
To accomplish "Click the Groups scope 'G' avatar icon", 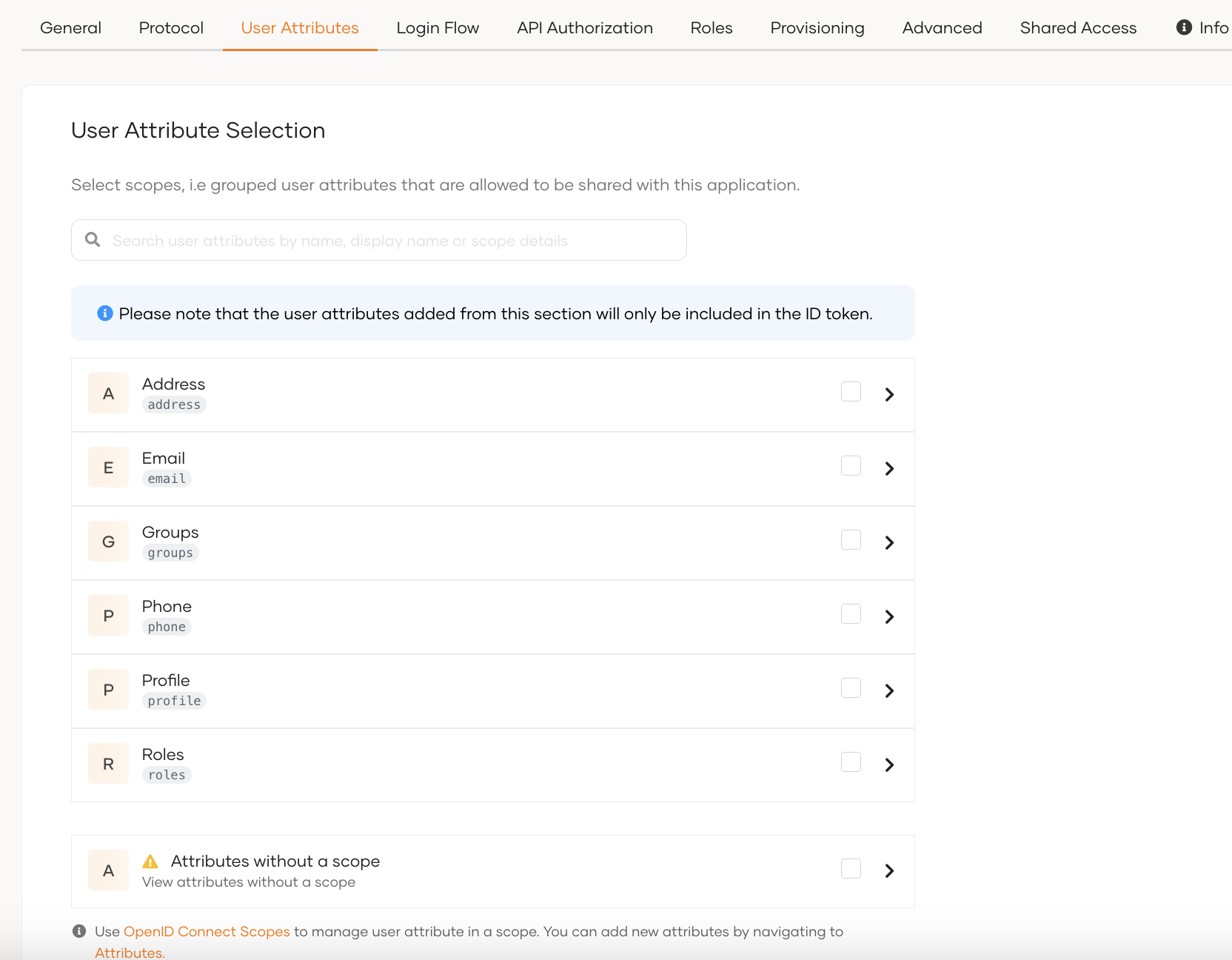I will tap(108, 542).
